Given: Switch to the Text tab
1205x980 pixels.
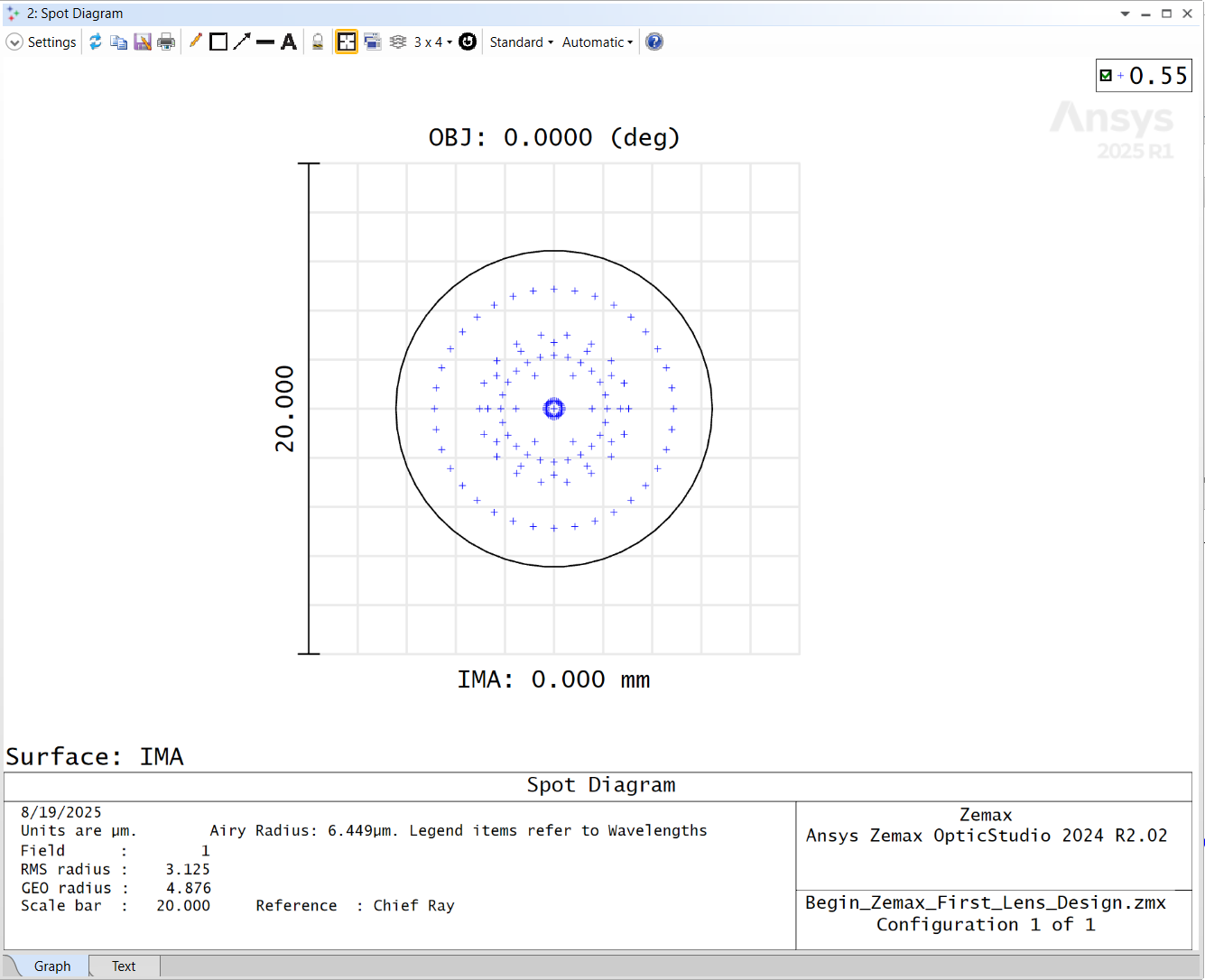Looking at the screenshot, I should point(123,966).
